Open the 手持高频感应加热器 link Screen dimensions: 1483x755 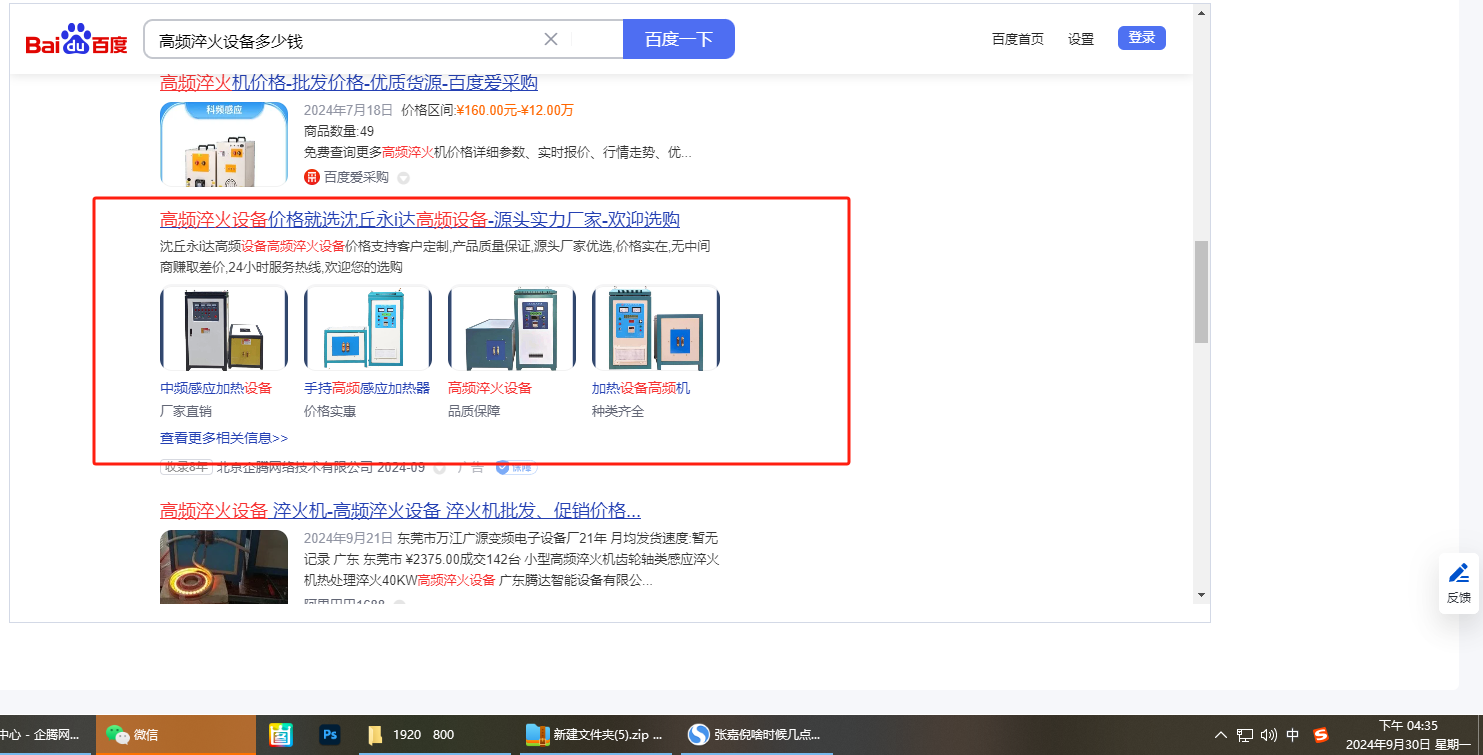pyautogui.click(x=367, y=388)
